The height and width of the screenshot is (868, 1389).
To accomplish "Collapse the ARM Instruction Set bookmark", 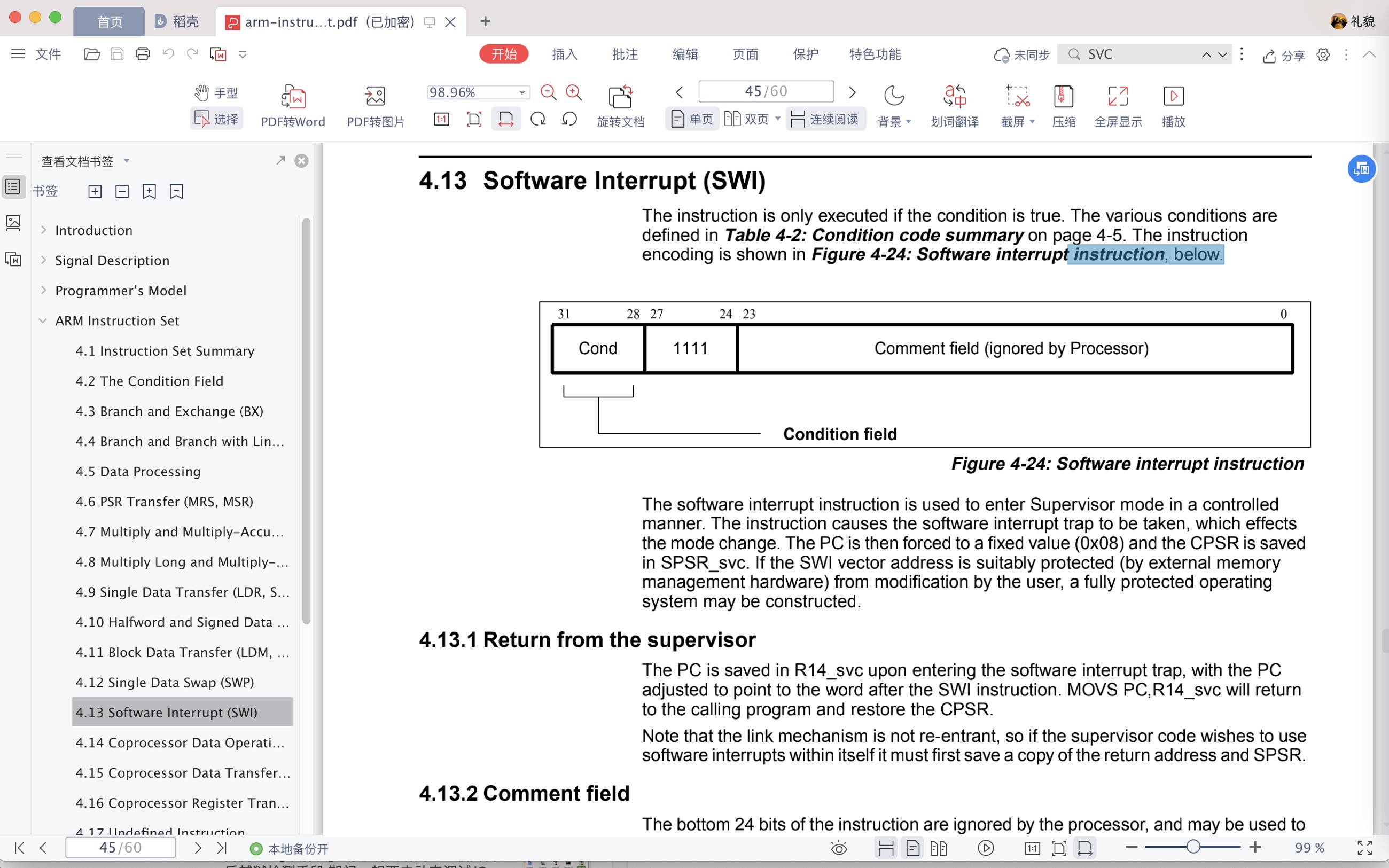I will click(x=43, y=321).
